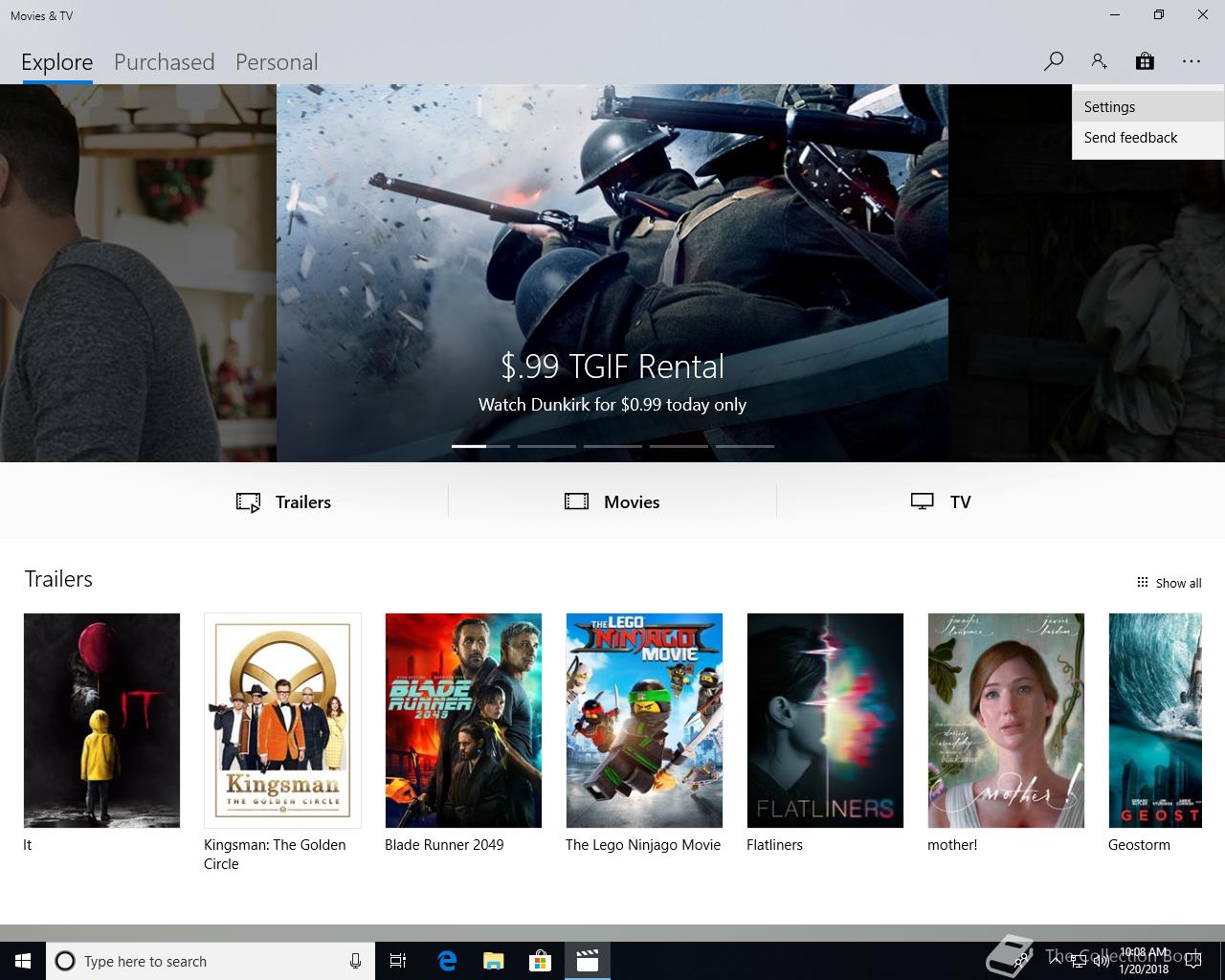The height and width of the screenshot is (980, 1225).
Task: Launch Microsoft Edge from the taskbar
Action: click(447, 961)
